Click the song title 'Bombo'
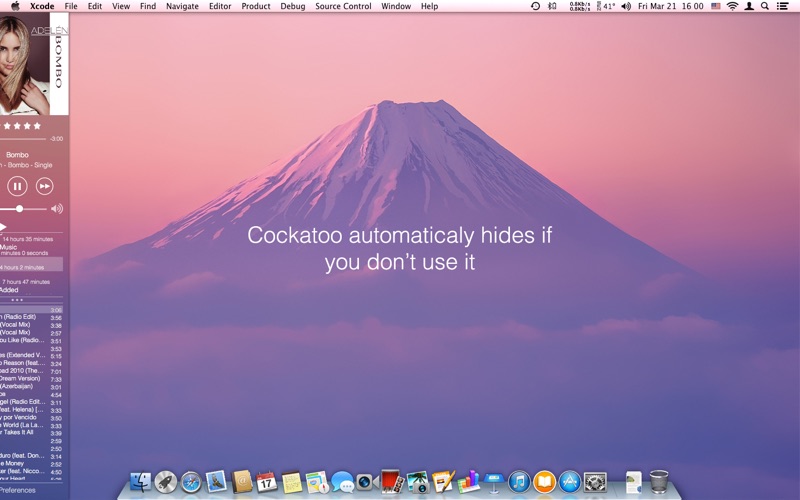The height and width of the screenshot is (500, 800). tap(17, 155)
